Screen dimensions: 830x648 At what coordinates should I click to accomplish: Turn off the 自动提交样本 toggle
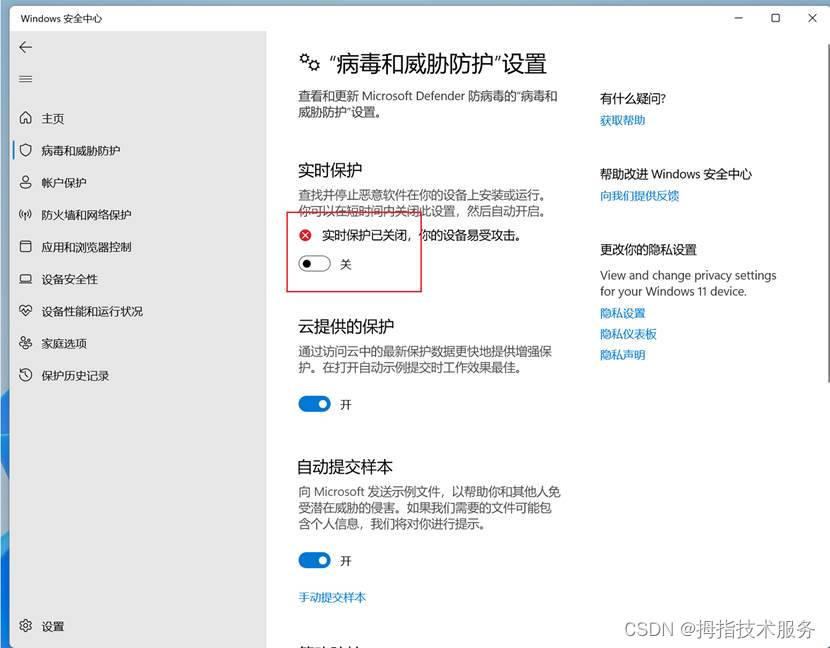point(314,560)
